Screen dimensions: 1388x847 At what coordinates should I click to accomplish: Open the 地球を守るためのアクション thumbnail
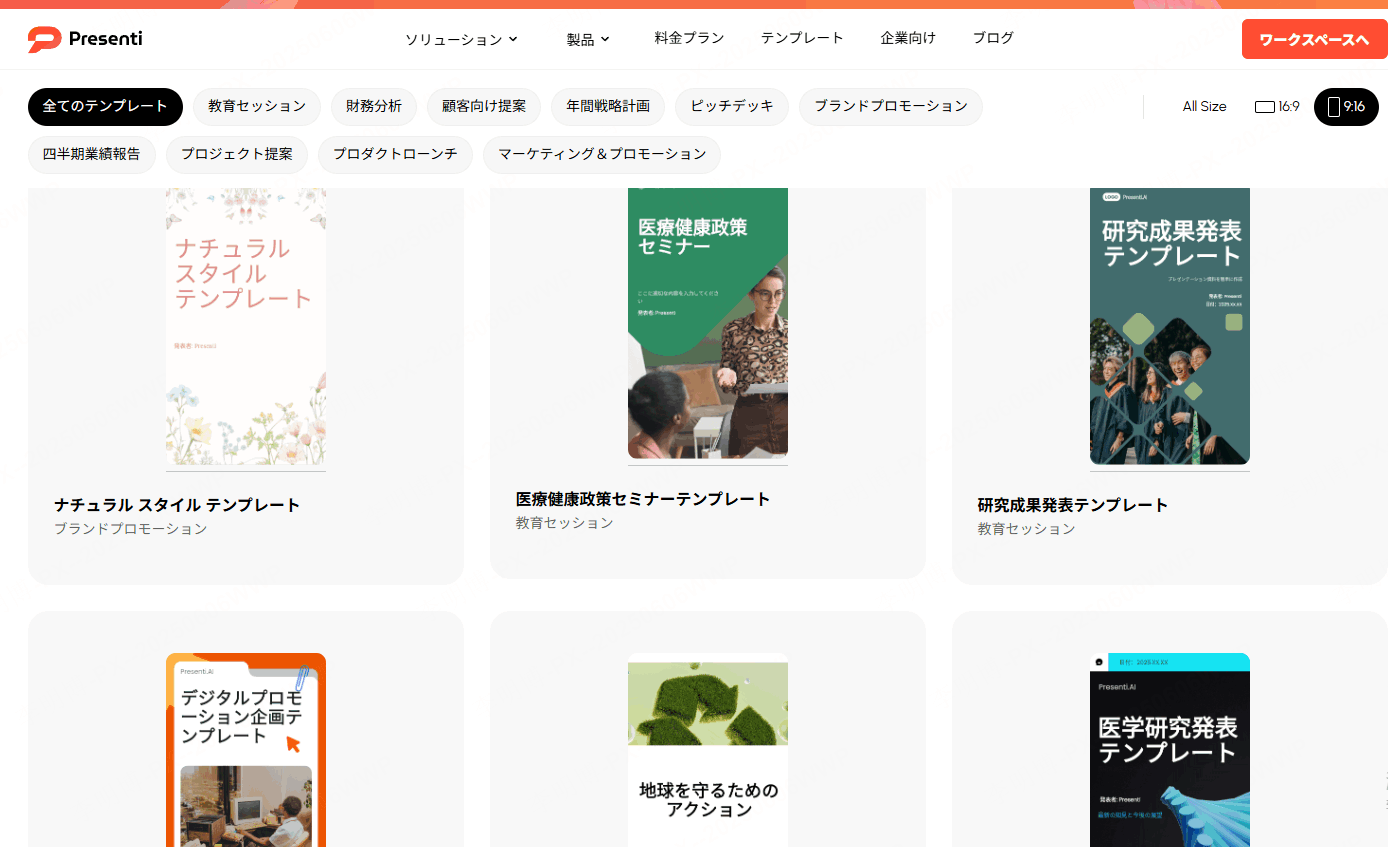pos(708,750)
